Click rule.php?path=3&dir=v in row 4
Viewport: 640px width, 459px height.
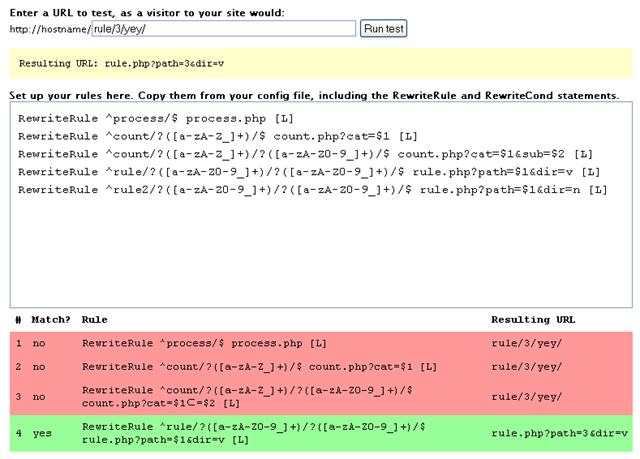tap(560, 433)
